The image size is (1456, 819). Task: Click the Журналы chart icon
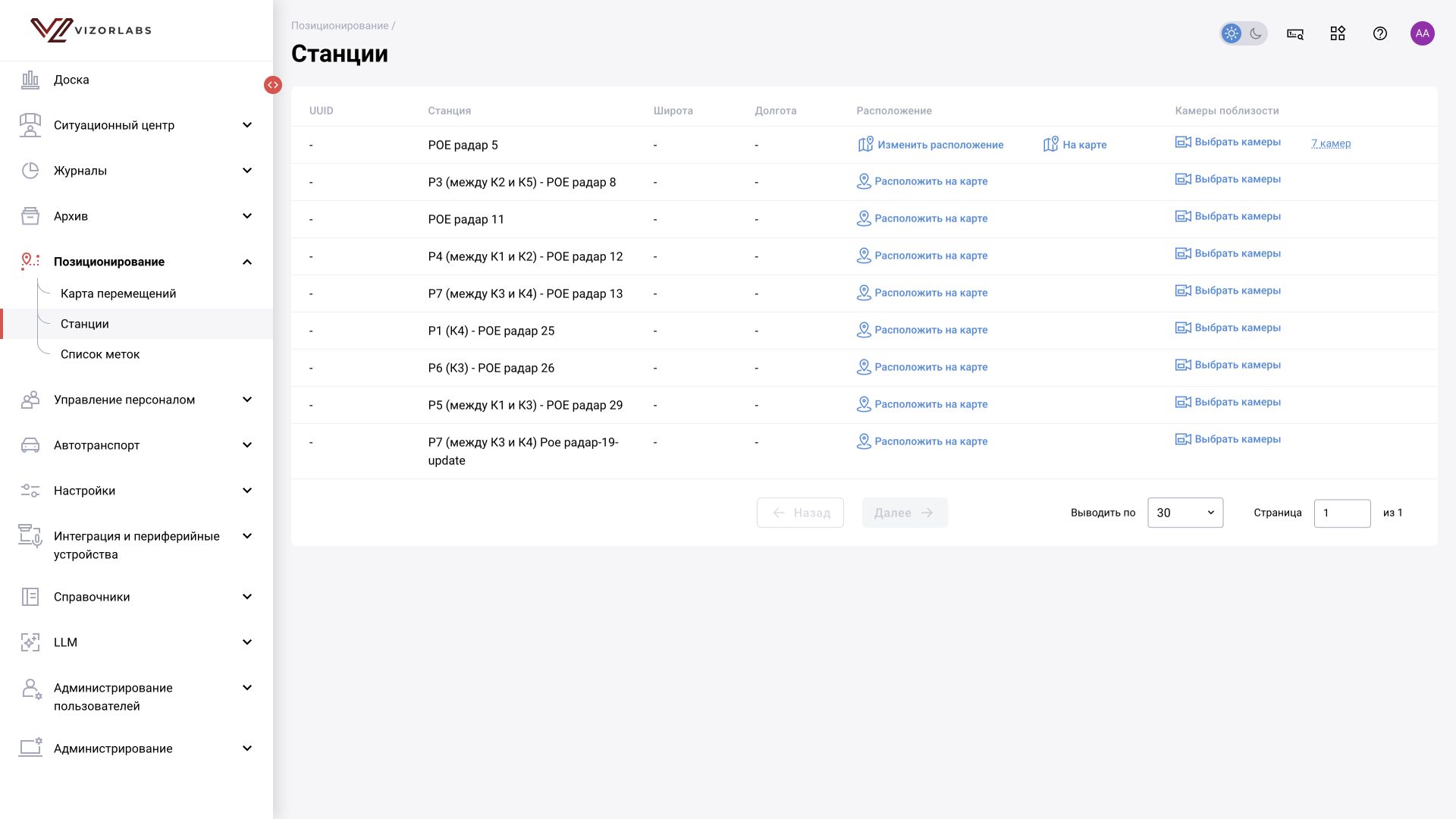pos(30,171)
